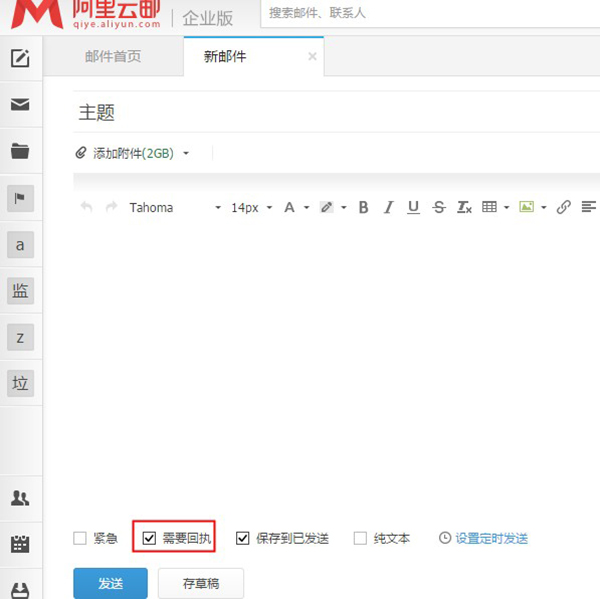Enable the 紧急 urgent checkbox
Screen dimensions: 600x599
coord(80,539)
